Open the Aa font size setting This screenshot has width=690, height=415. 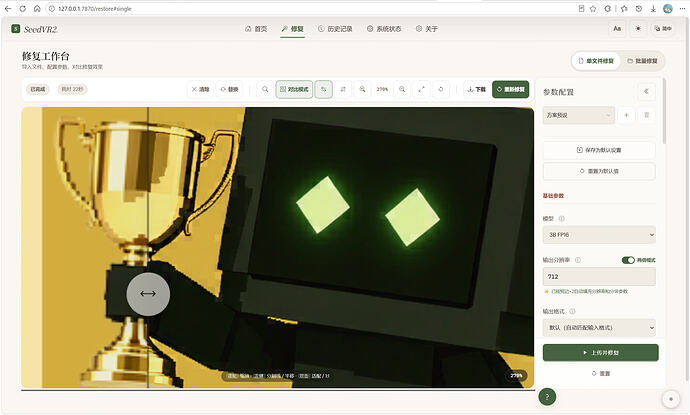[x=617, y=29]
